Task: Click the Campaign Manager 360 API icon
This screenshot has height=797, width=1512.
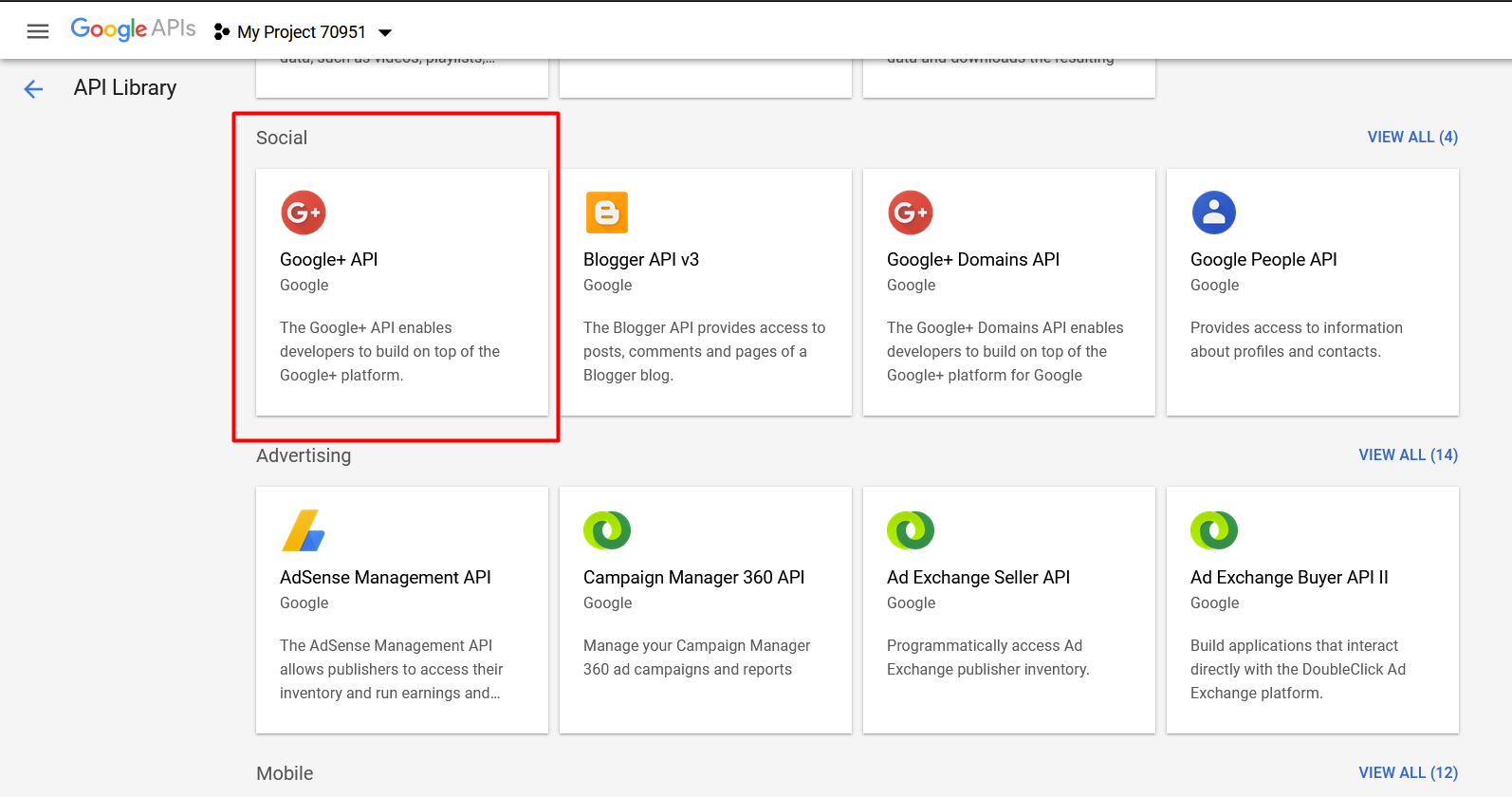Action: pos(607,530)
